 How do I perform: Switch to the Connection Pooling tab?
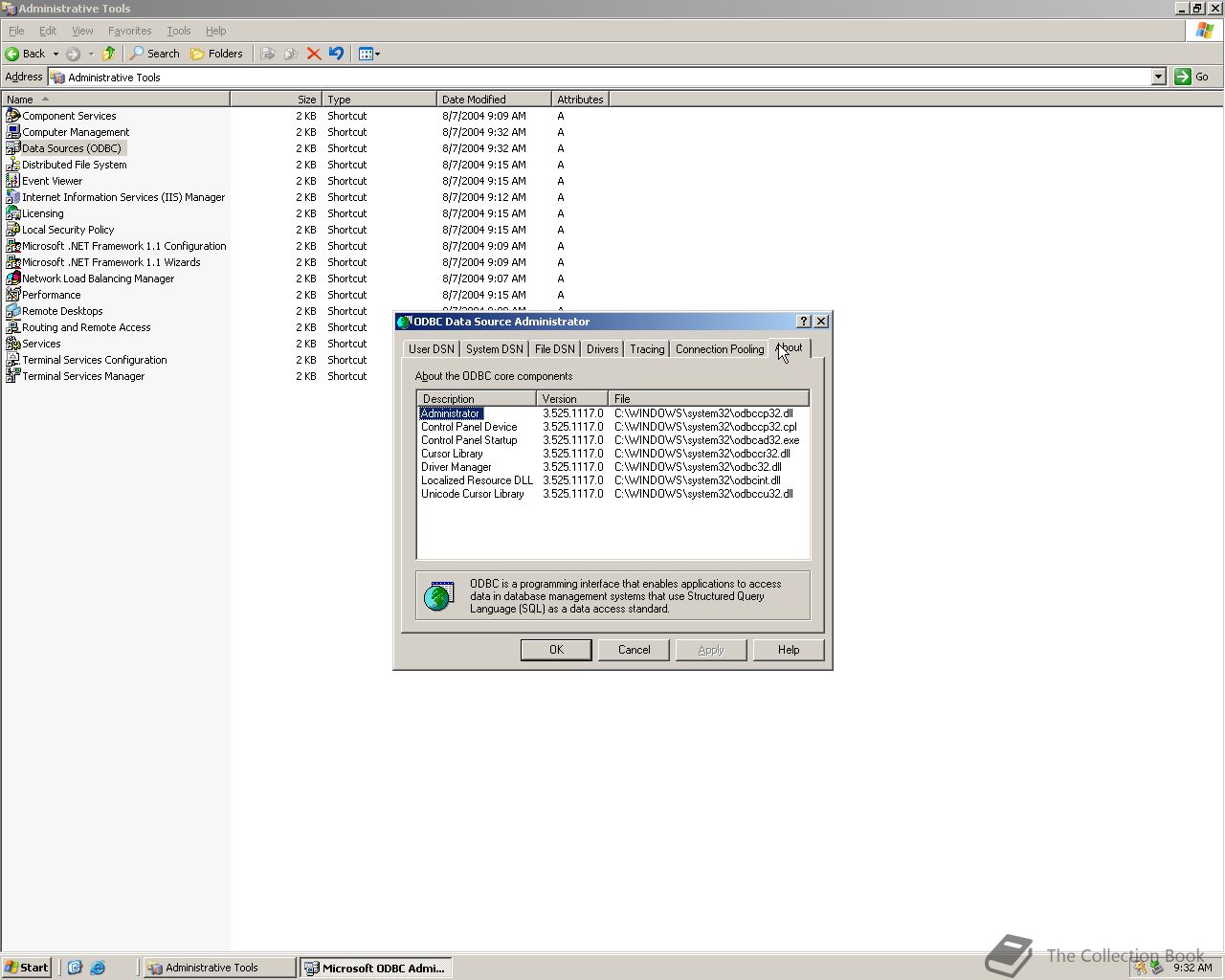[x=720, y=349]
